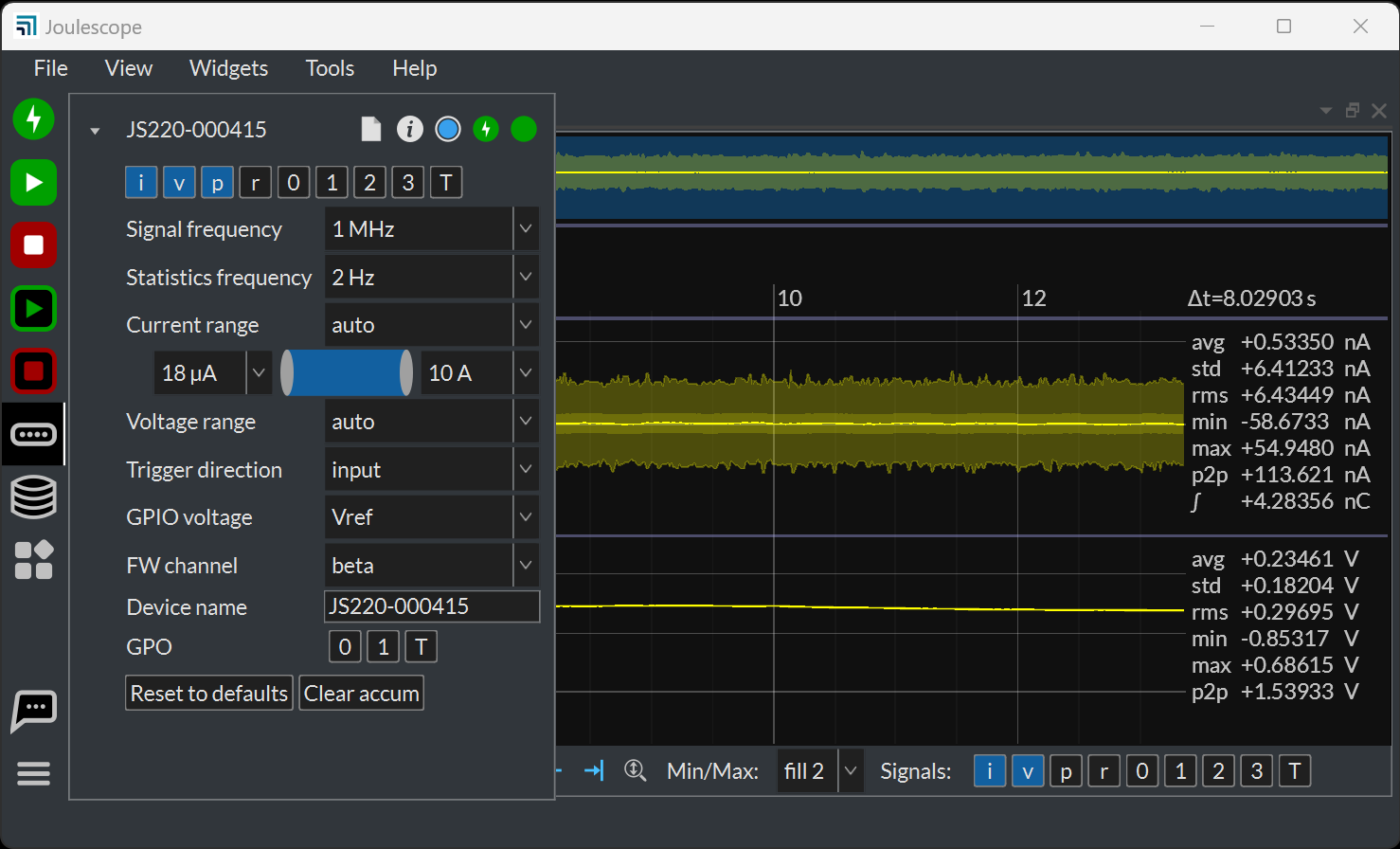Screen dimensions: 1400x849
Task: Open the Trigger direction dropdown showing input
Action: [432, 470]
